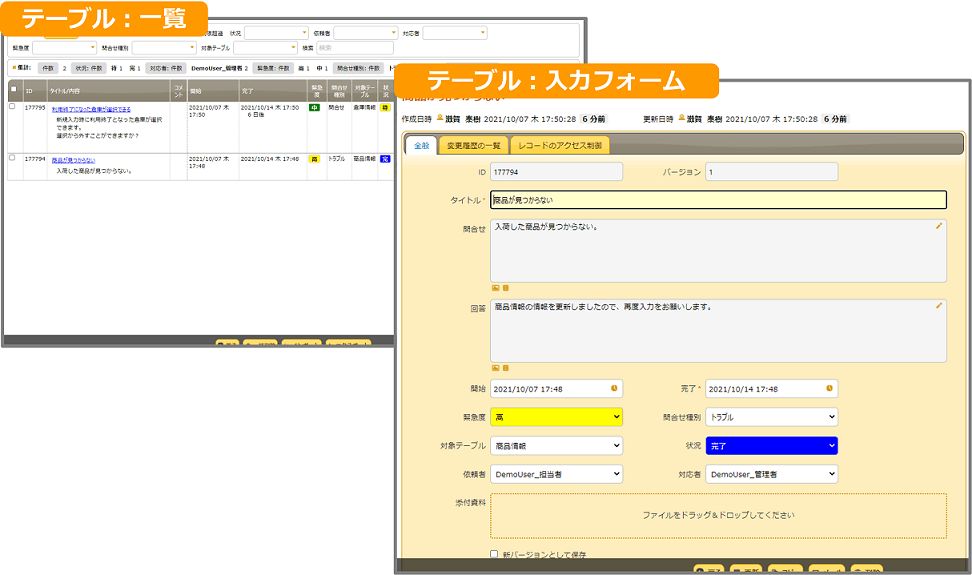Image resolution: width=972 pixels, height=575 pixels.
Task: Check the checkbox for row 177794
Action: point(12,158)
